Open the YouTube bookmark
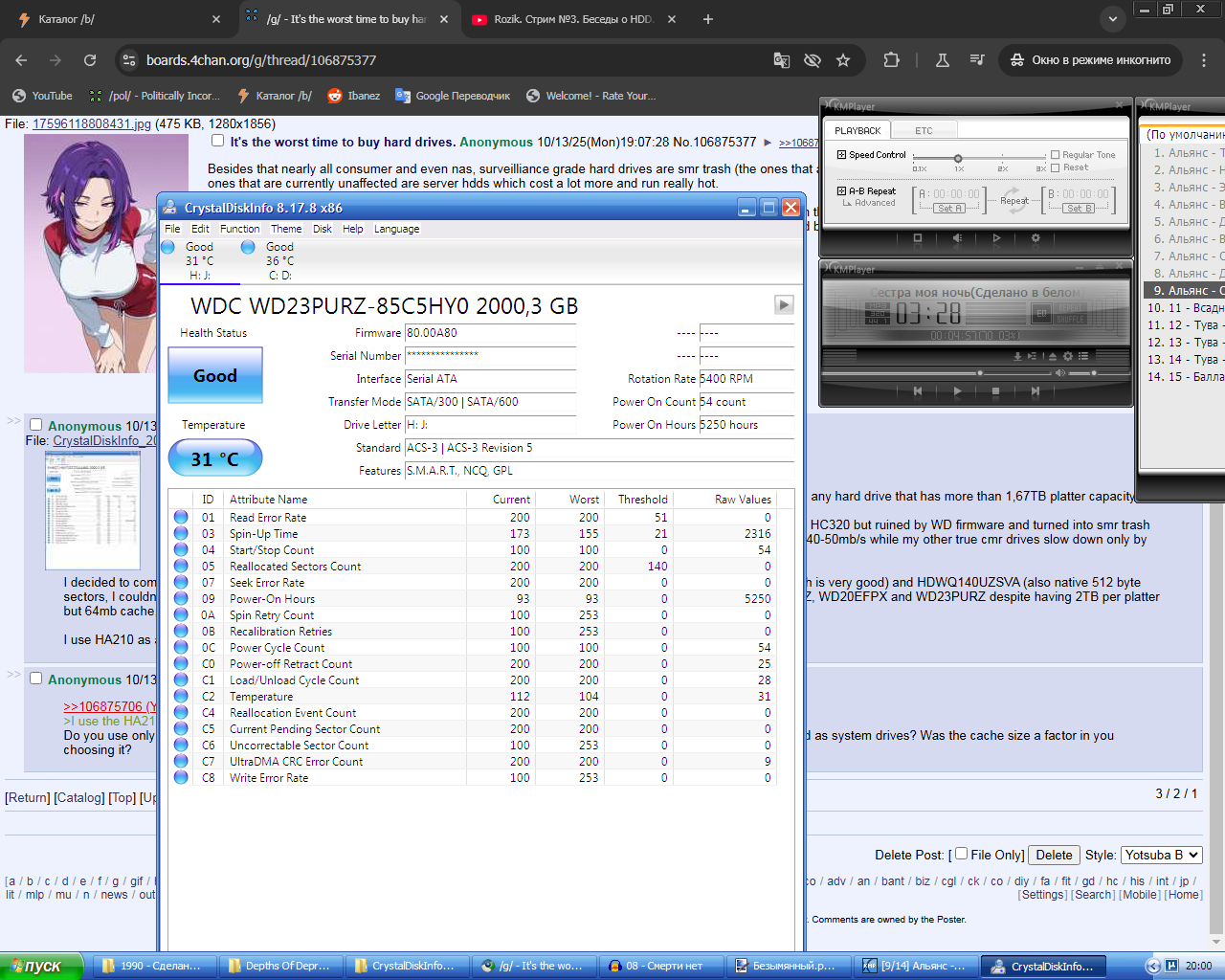Viewport: 1225px width, 980px height. (42, 96)
